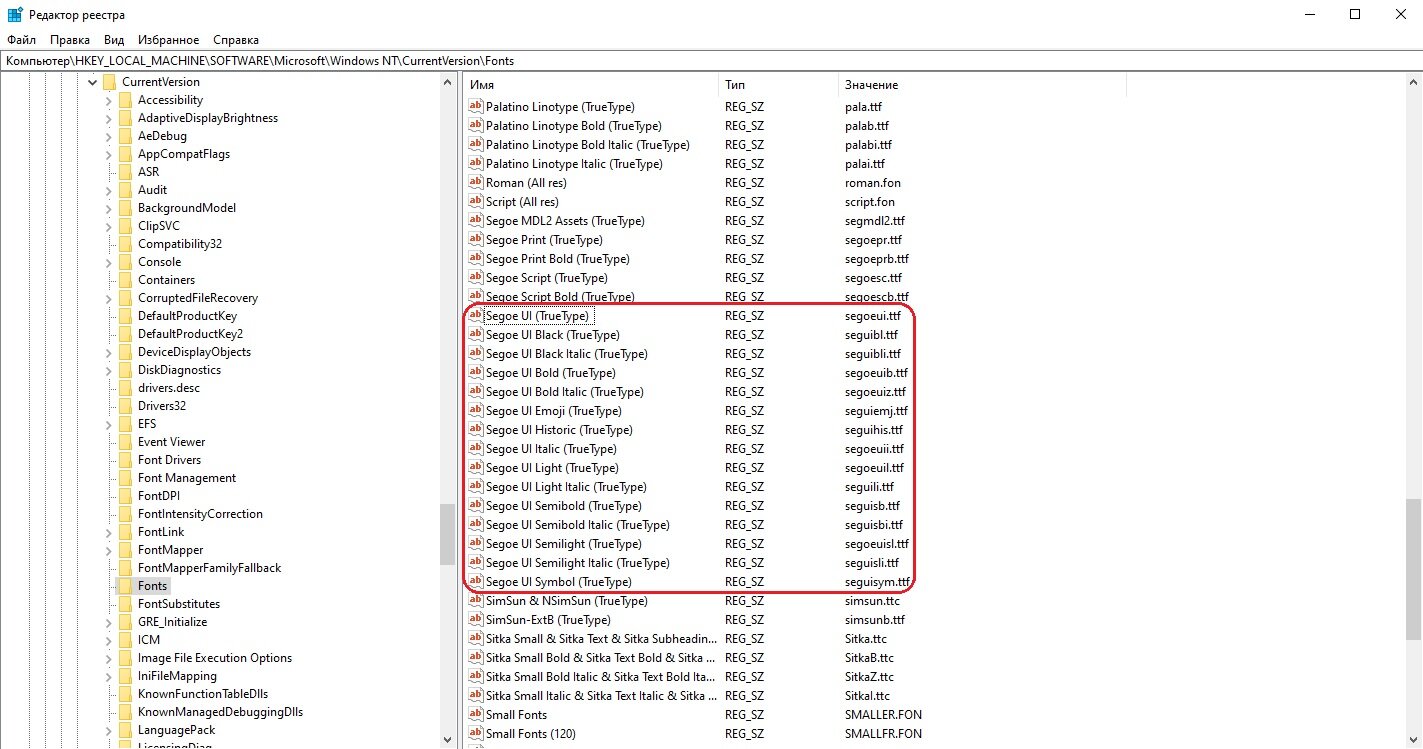
Task: Select the Image File Execution Options key
Action: [215, 658]
